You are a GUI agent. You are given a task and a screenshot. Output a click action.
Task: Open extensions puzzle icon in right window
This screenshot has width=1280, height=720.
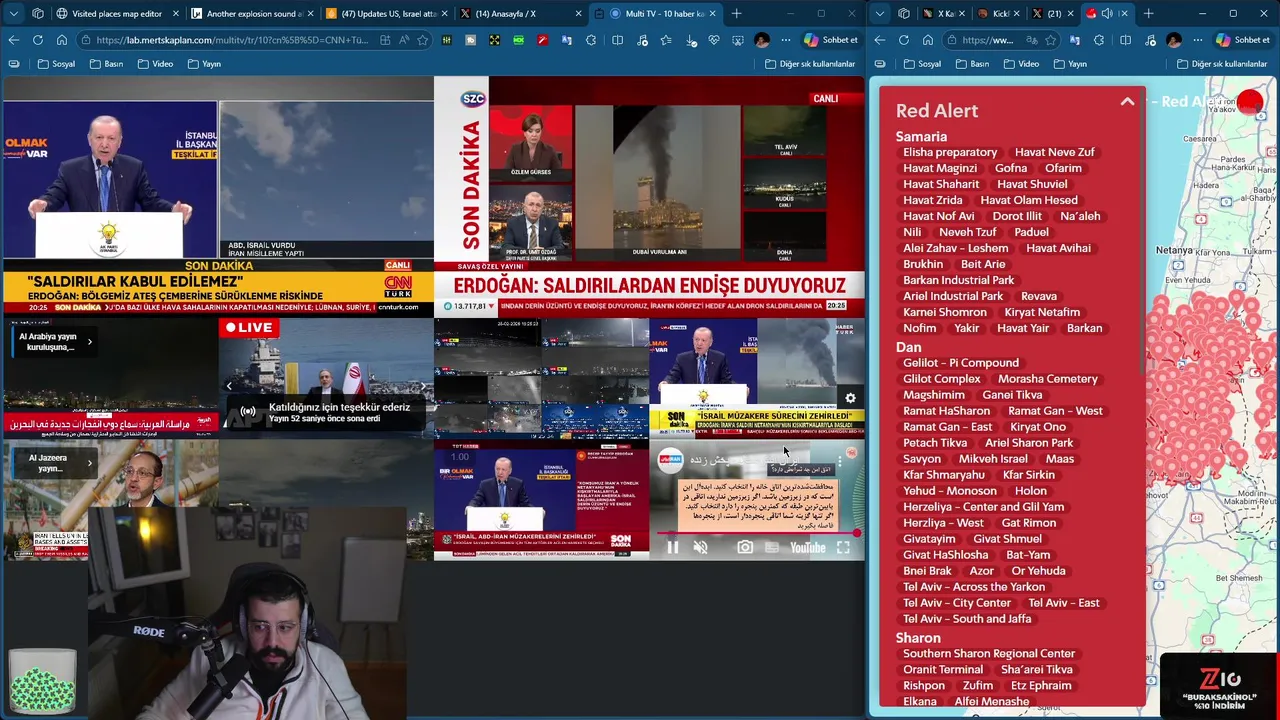click(1099, 40)
